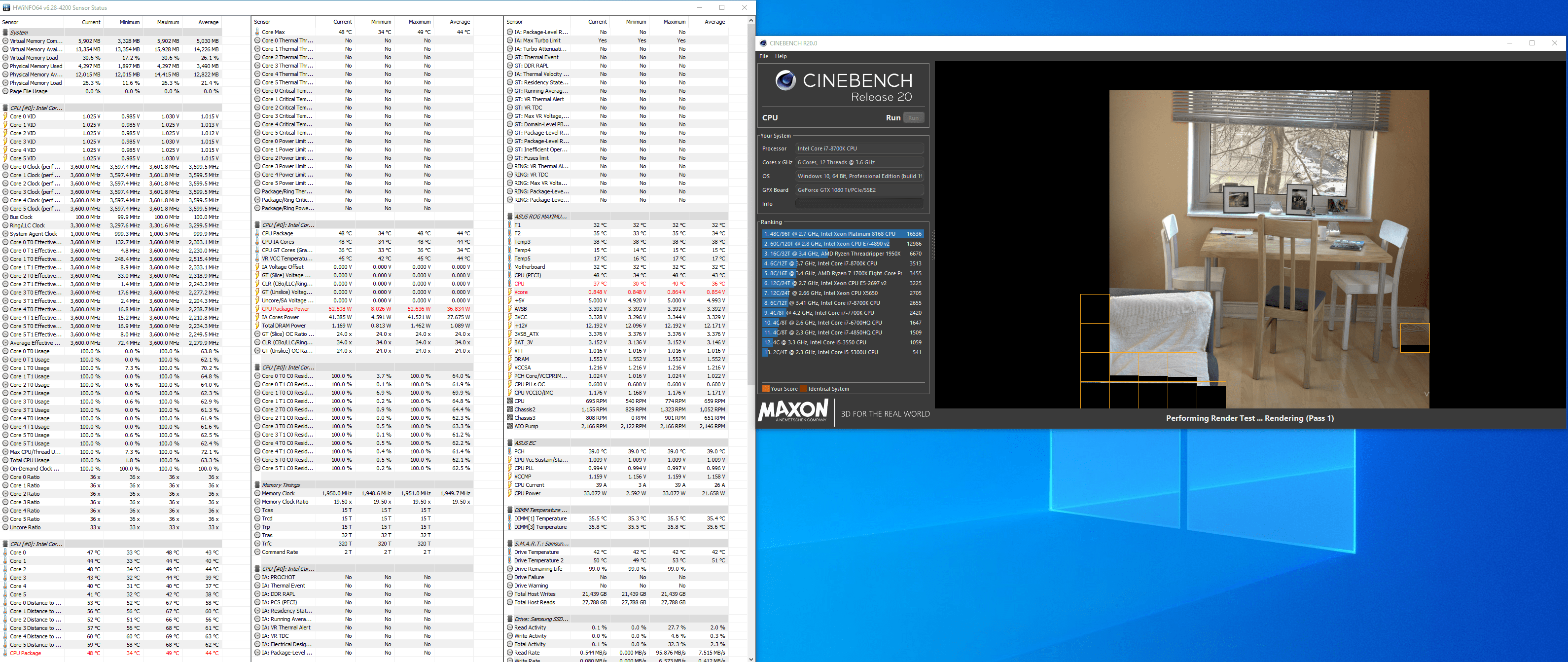The height and width of the screenshot is (662, 1568).
Task: Click the GFX Board field
Action: 859,190
